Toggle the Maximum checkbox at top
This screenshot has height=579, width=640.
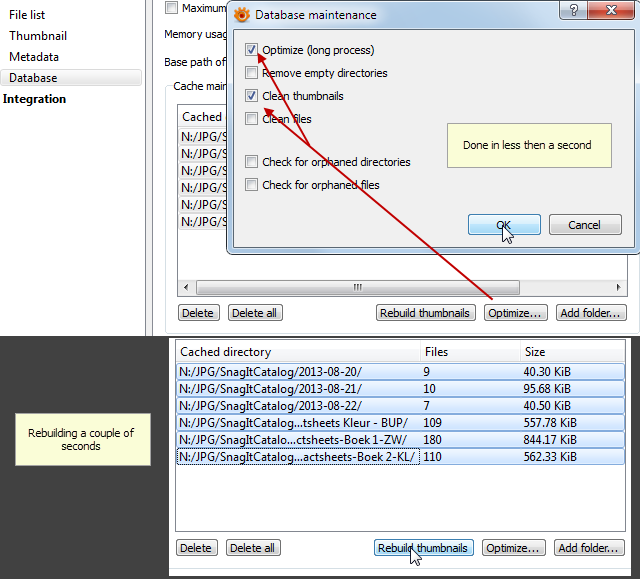coord(171,8)
